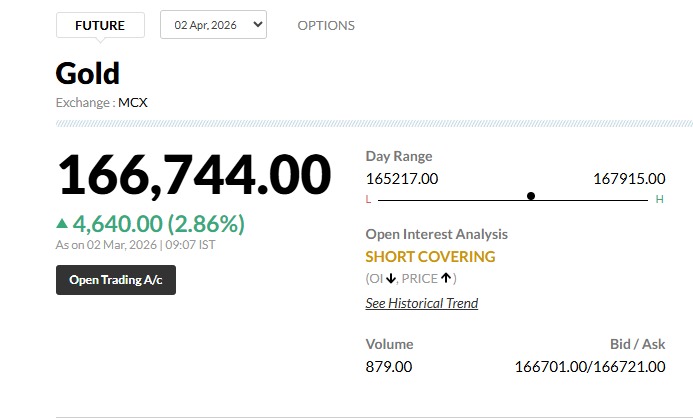Switch to the FUTURE tab
The width and height of the screenshot is (693, 418).
100,25
